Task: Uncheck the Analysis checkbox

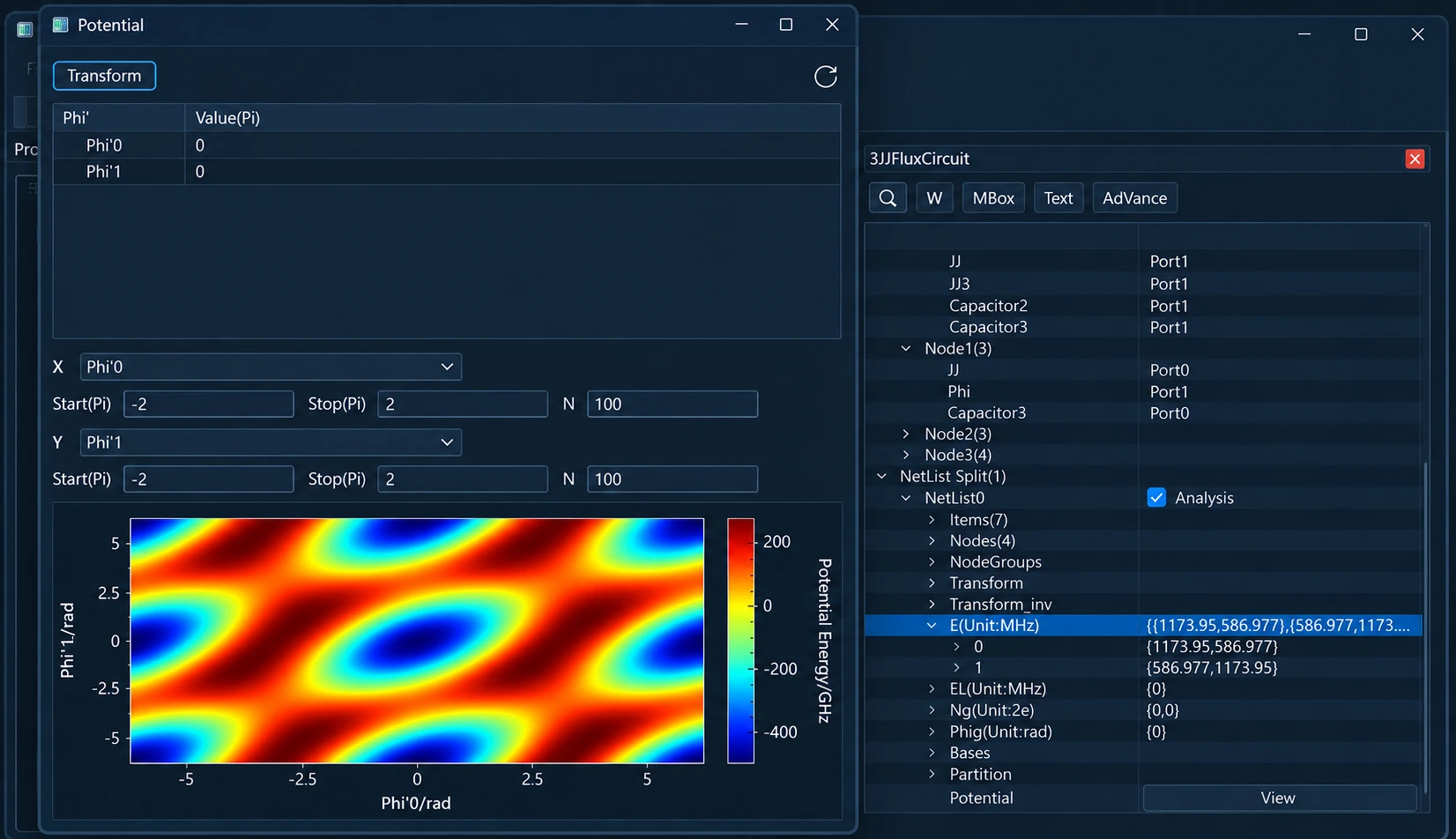Action: 1156,498
